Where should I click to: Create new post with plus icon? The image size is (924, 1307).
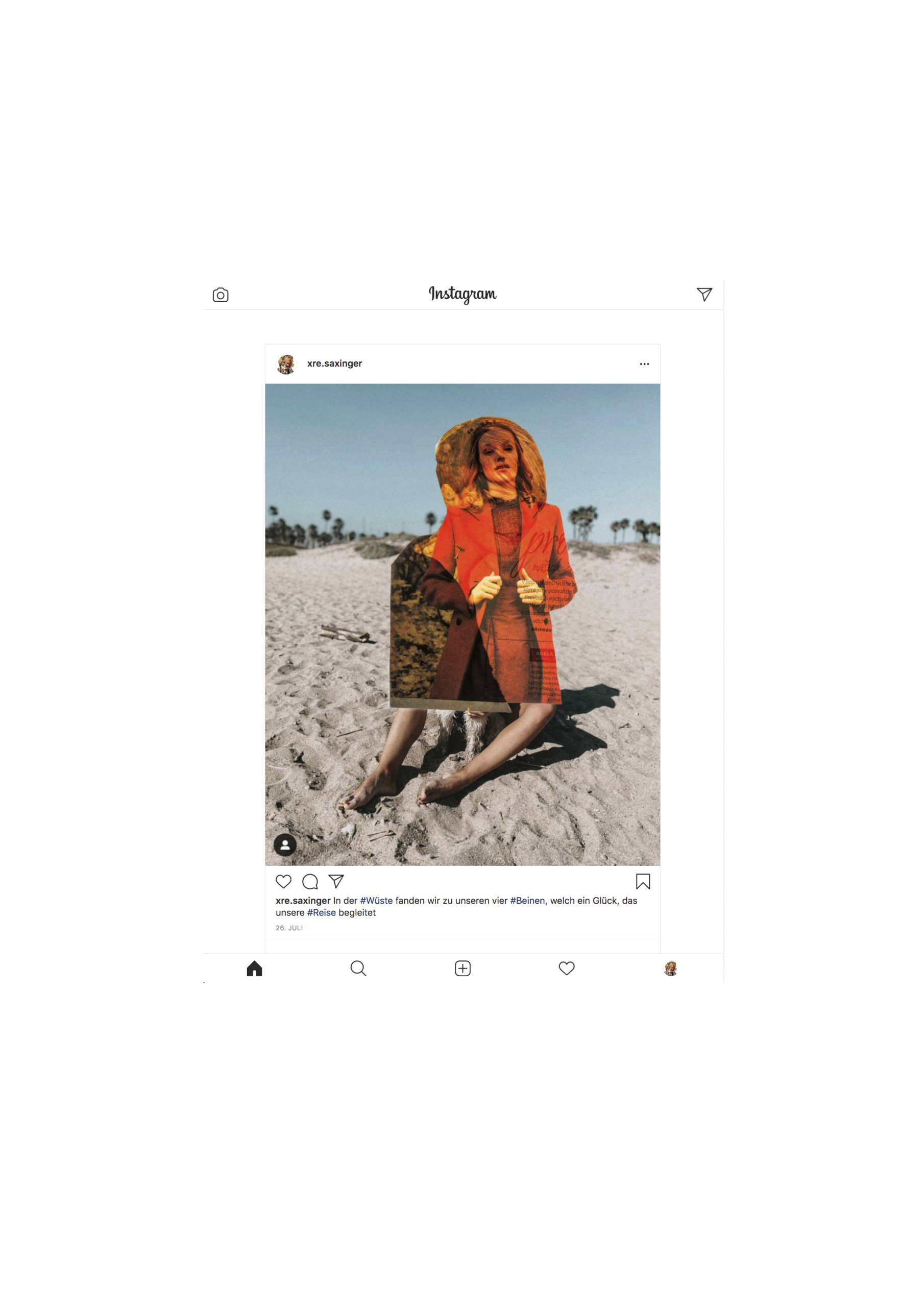coord(463,969)
